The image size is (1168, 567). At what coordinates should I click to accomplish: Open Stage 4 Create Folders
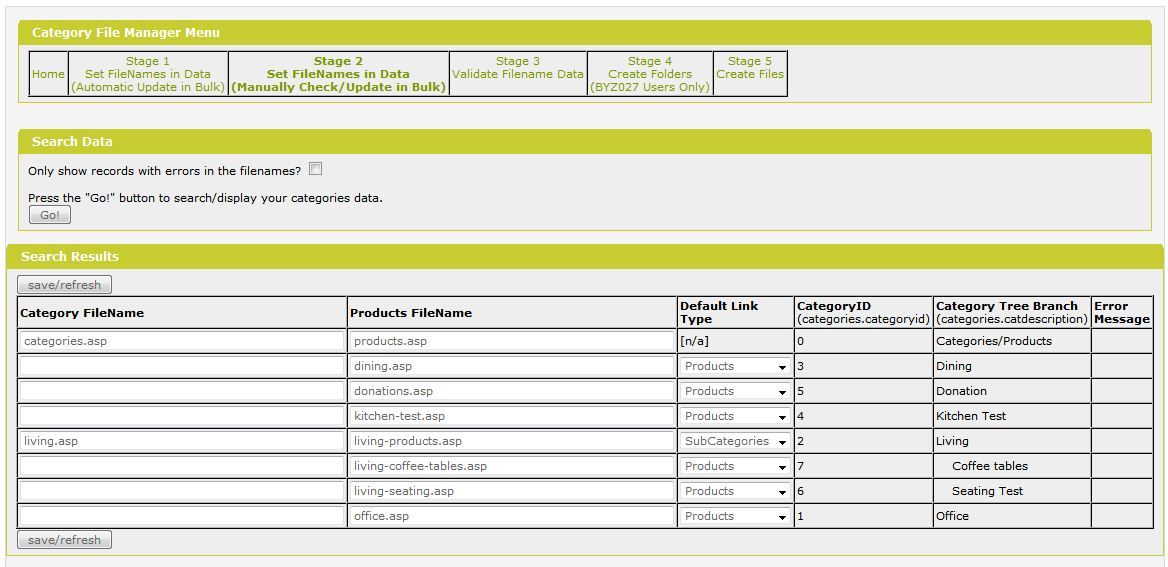click(650, 74)
